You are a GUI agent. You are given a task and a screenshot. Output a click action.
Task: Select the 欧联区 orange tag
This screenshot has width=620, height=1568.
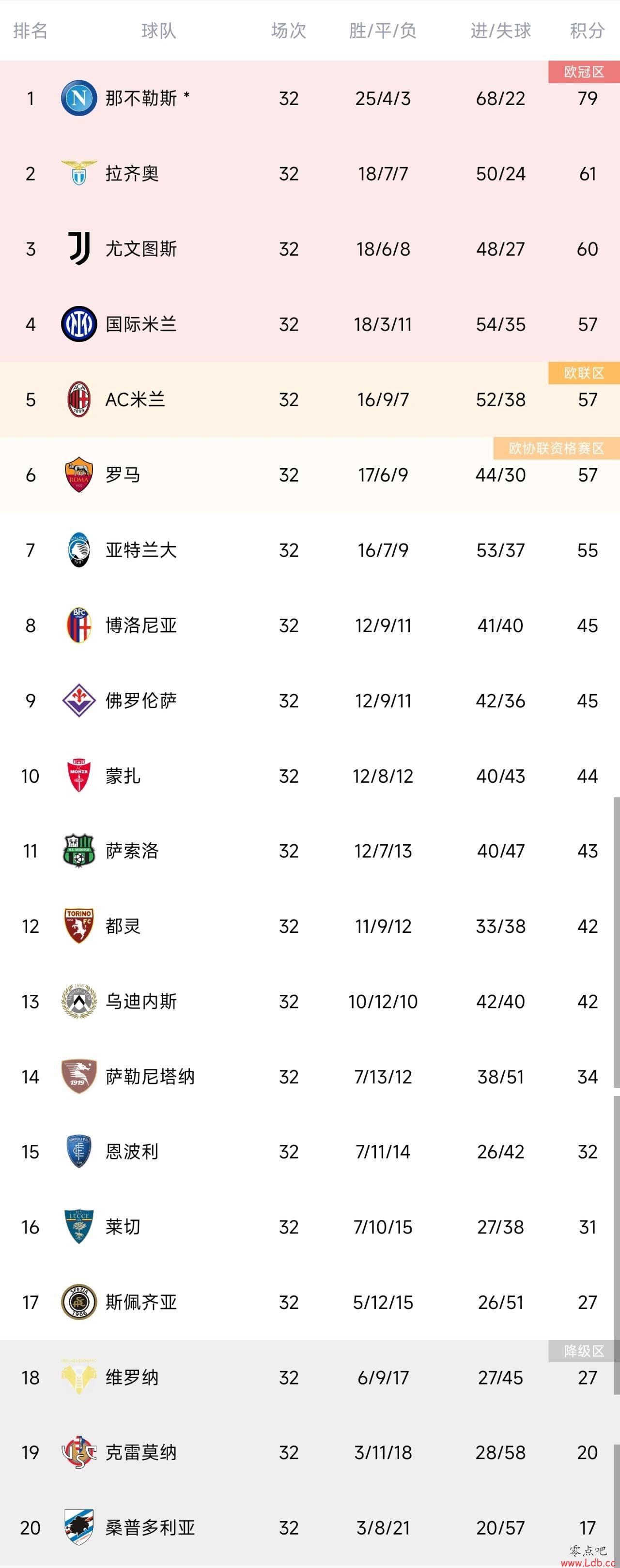584,373
